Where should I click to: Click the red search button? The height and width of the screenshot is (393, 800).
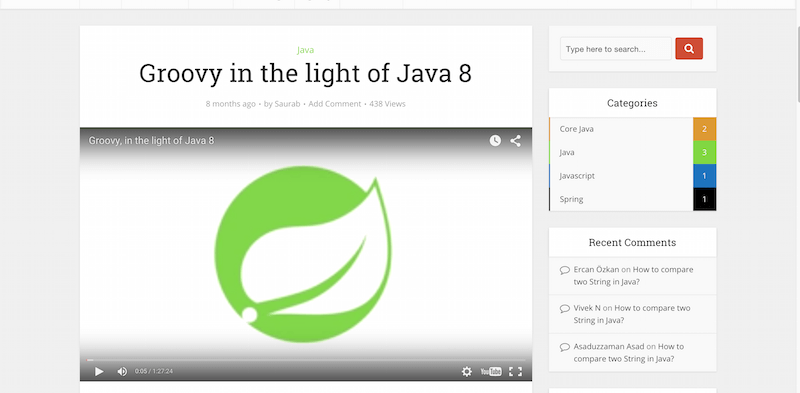(689, 48)
